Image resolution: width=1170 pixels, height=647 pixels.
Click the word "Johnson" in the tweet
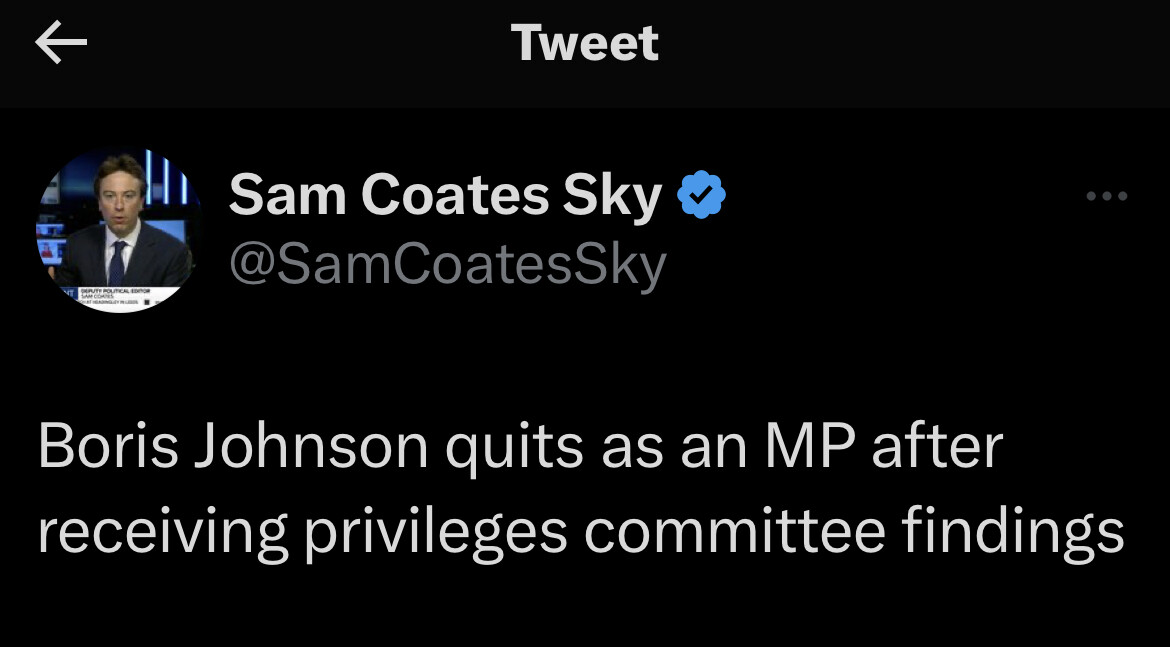pyautogui.click(x=310, y=446)
